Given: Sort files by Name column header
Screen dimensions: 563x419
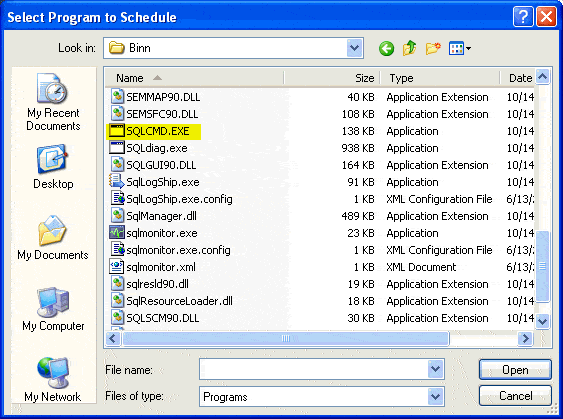Looking at the screenshot, I should 194,78.
